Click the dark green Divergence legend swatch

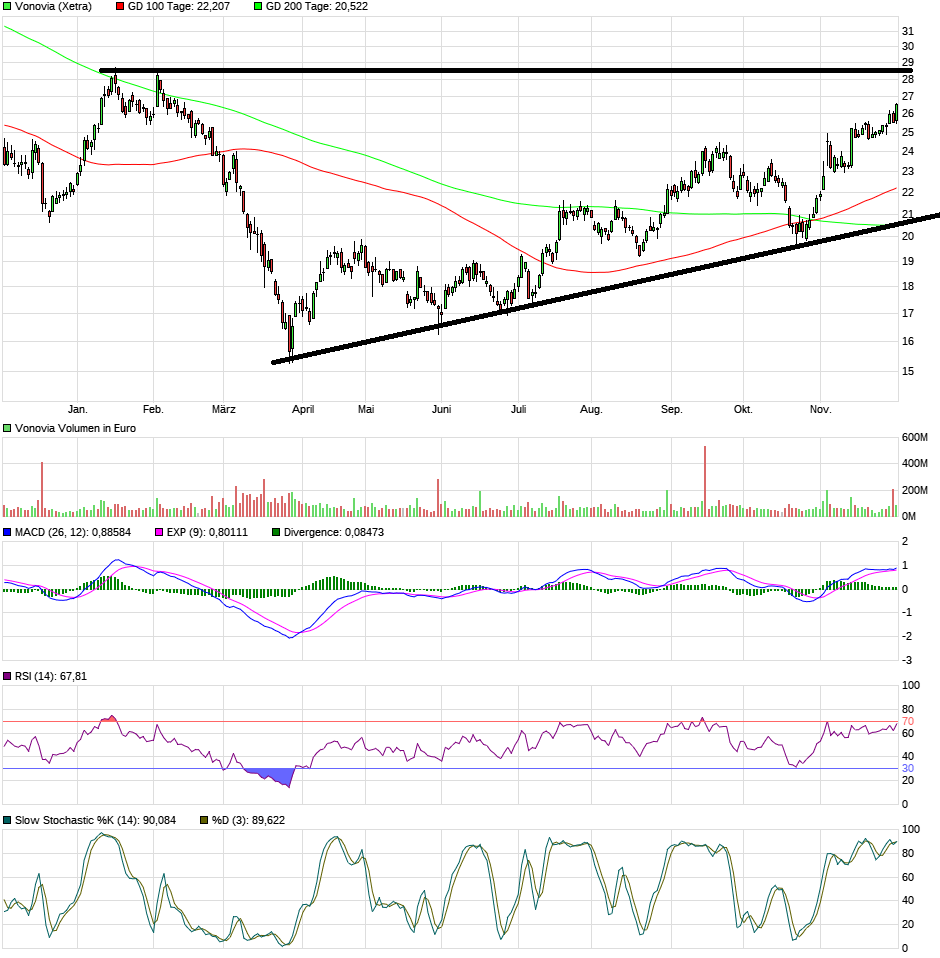coord(276,532)
